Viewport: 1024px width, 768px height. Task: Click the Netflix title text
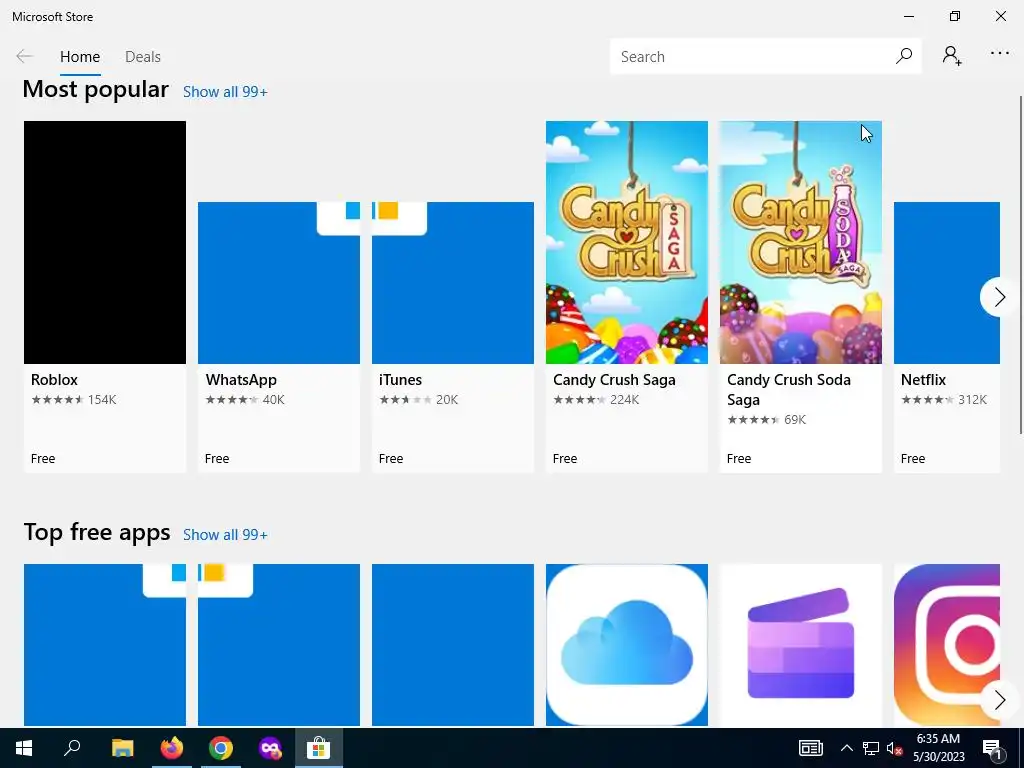pos(923,379)
